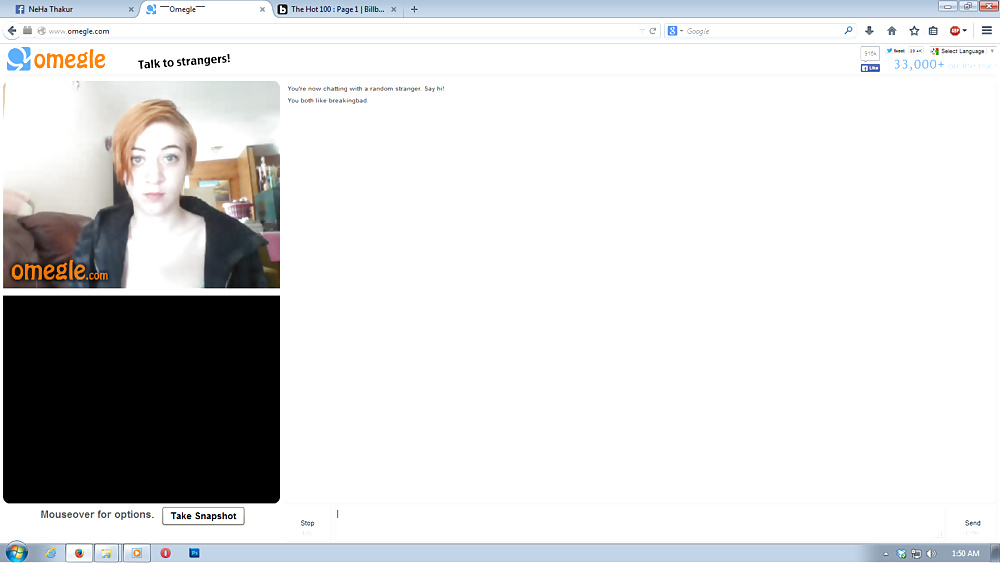Open Internet Explorer from the taskbar
1000x563 pixels.
click(50, 553)
